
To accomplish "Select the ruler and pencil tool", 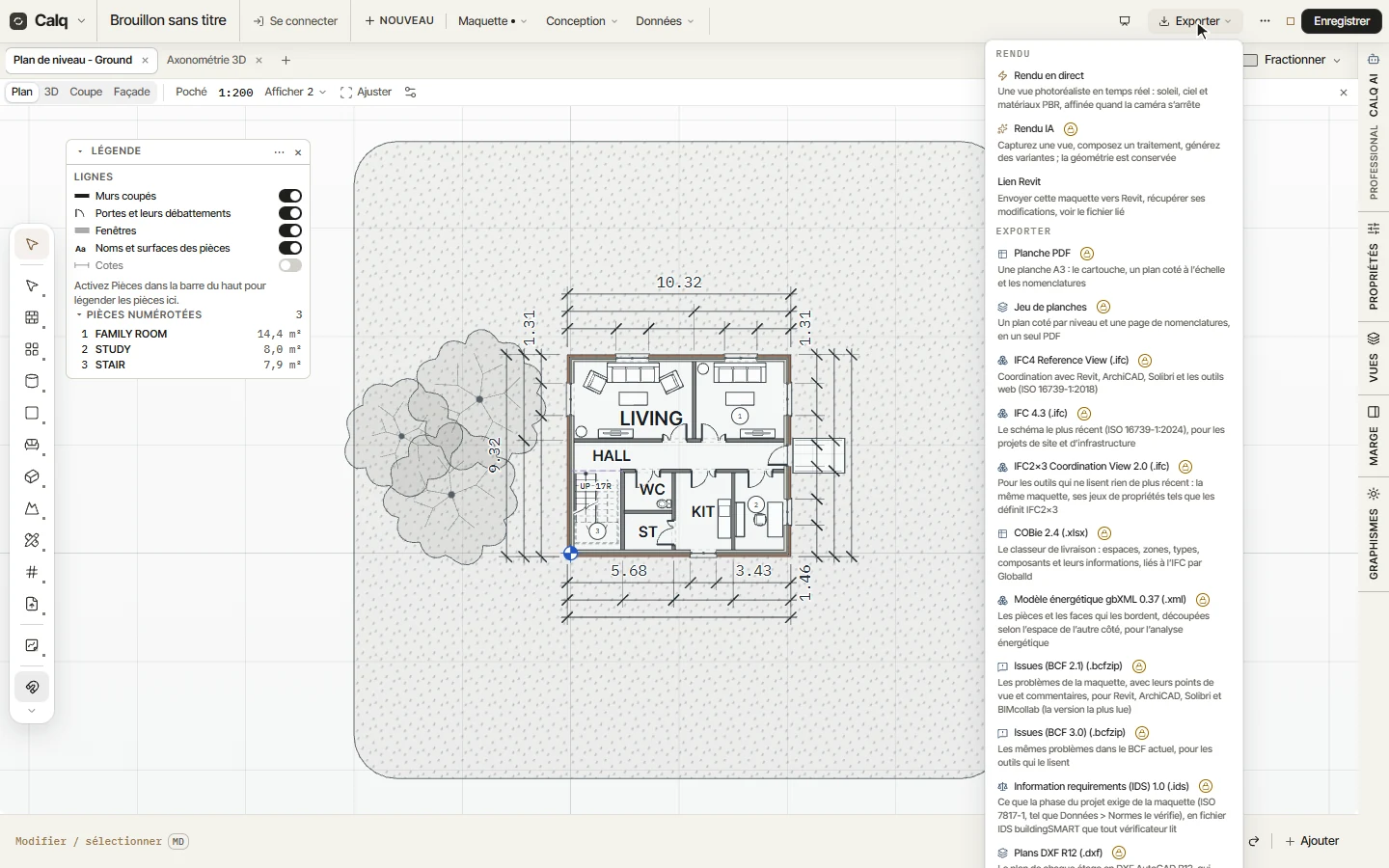I will pyautogui.click(x=32, y=541).
